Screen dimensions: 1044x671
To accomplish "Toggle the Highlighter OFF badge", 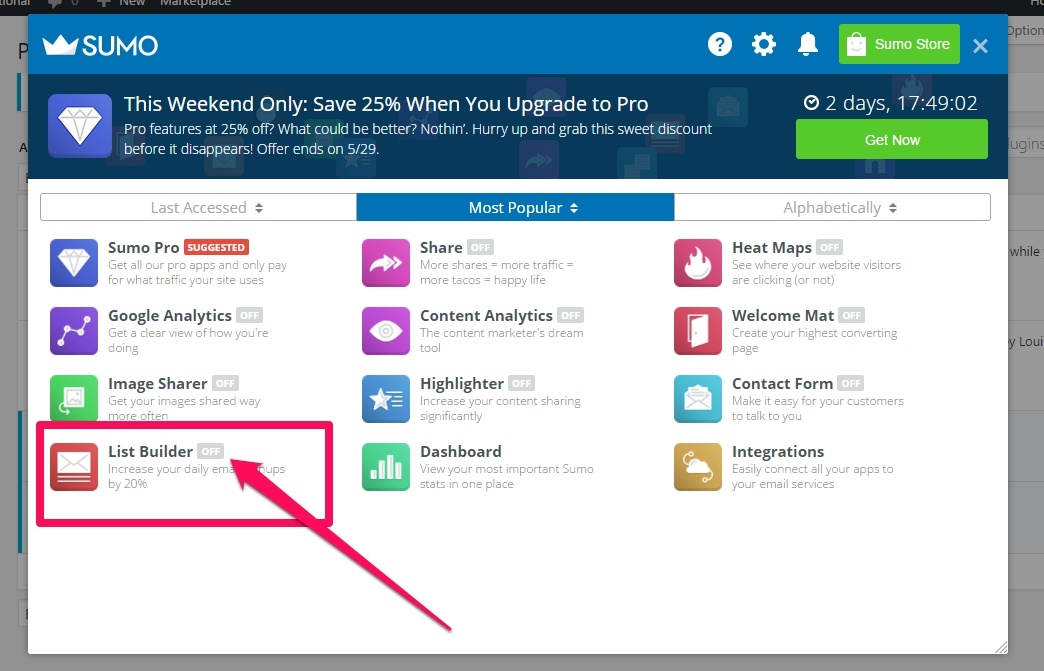I will (521, 383).
